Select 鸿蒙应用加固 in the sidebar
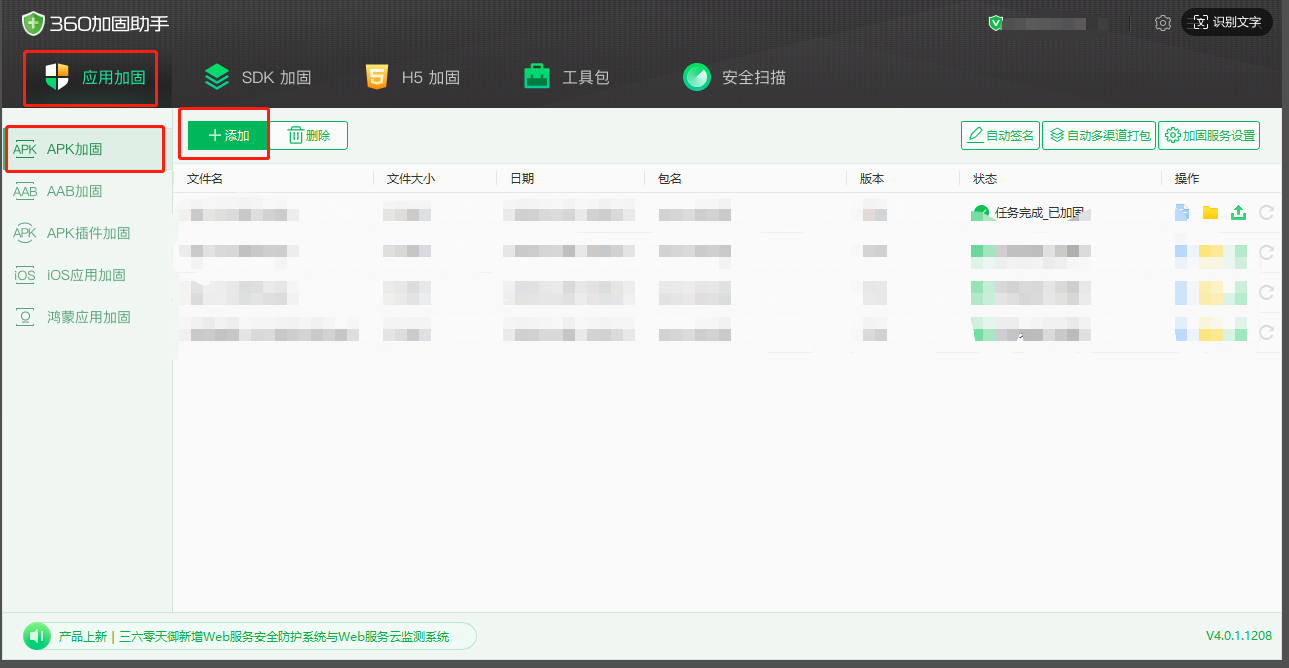The image size is (1289, 668). tap(86, 317)
